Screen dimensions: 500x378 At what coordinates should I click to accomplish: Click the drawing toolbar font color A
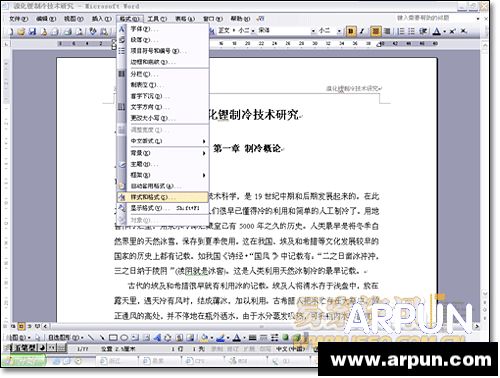pyautogui.click(x=237, y=338)
